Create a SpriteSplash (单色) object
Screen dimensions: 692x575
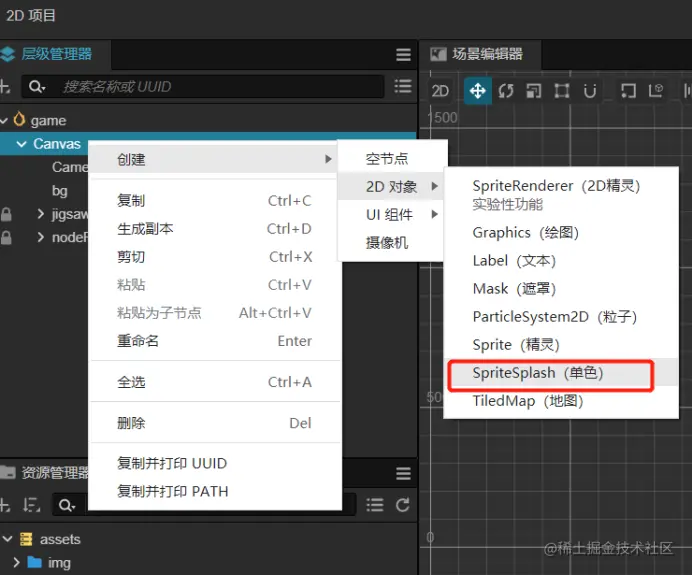point(561,372)
